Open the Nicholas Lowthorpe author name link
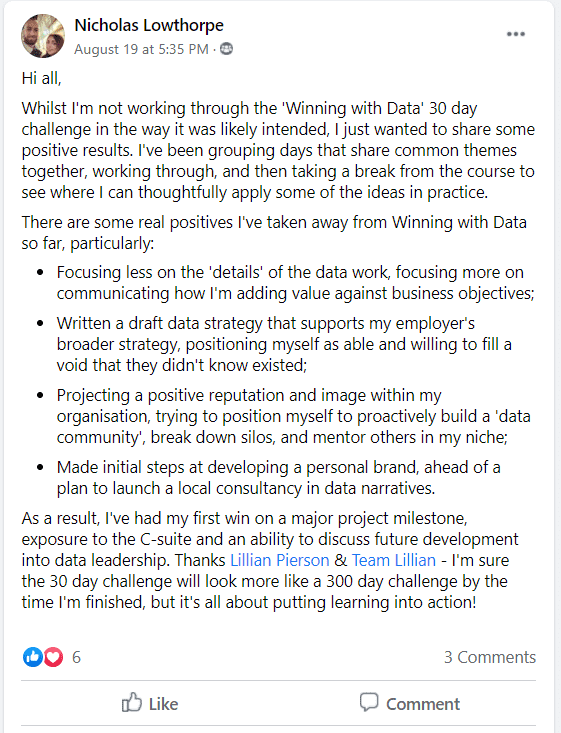This screenshot has width=561, height=733. pyautogui.click(x=149, y=25)
